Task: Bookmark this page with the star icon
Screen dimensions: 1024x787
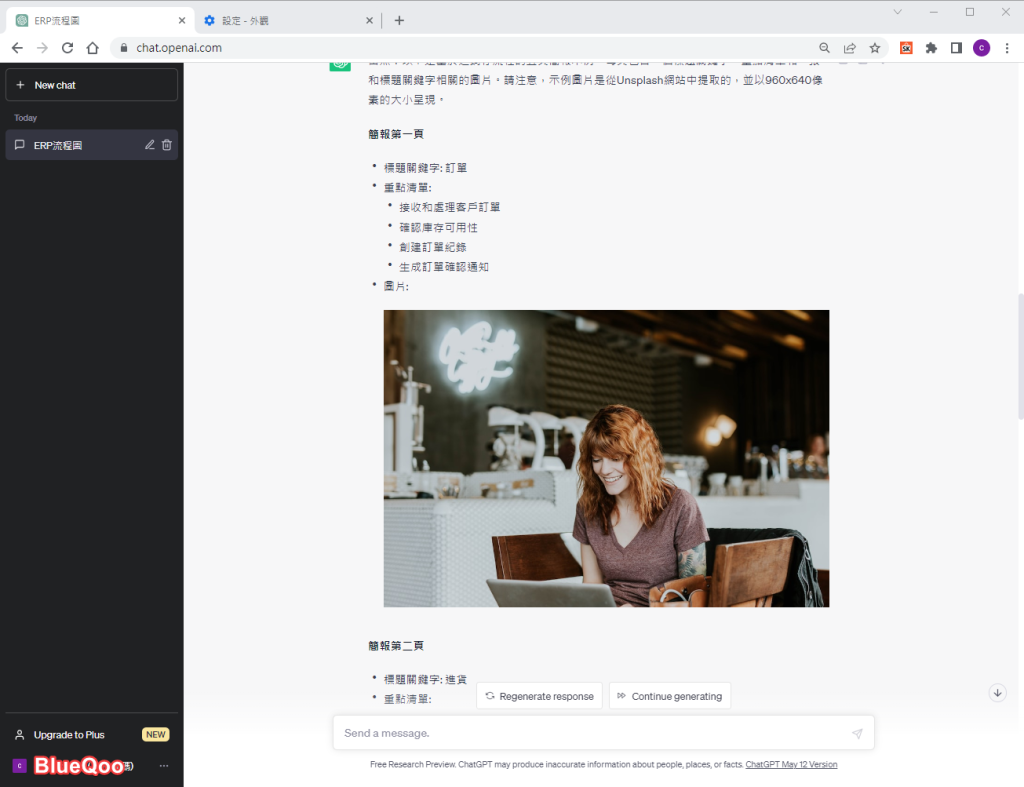Action: click(875, 48)
